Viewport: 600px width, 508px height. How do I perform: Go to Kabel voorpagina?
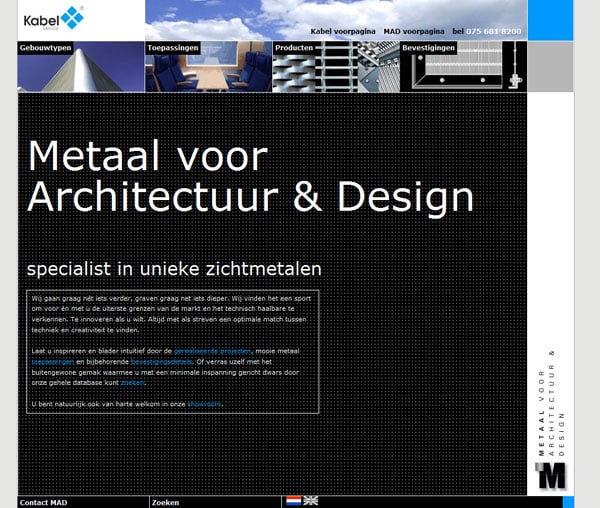pos(343,31)
